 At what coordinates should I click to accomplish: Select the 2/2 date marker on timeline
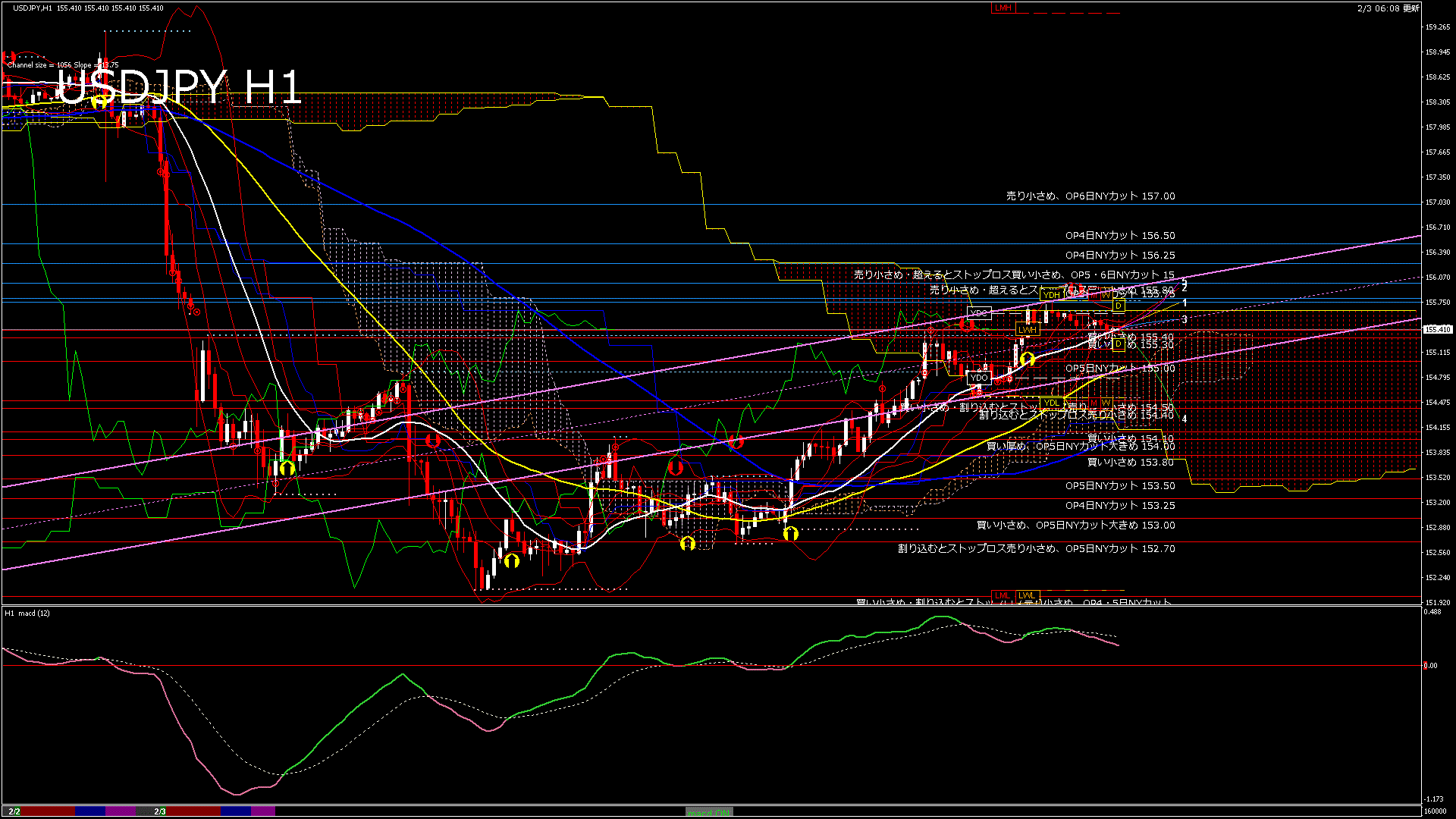click(14, 811)
